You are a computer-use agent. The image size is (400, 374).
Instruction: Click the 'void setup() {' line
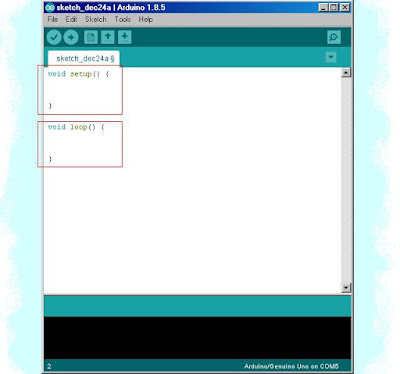coord(79,74)
